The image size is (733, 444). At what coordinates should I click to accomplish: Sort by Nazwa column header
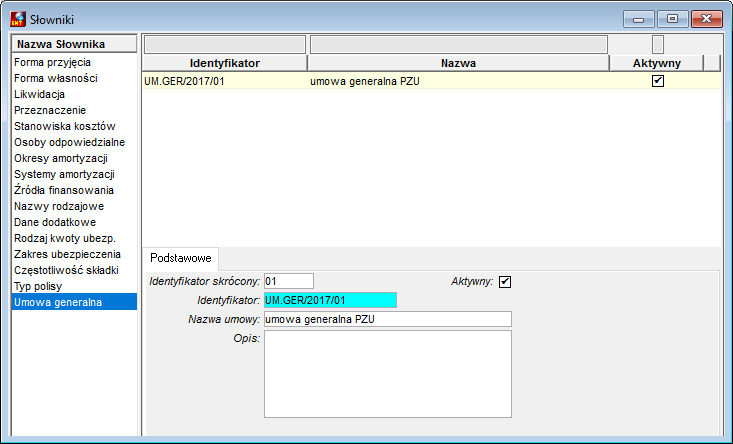point(459,63)
